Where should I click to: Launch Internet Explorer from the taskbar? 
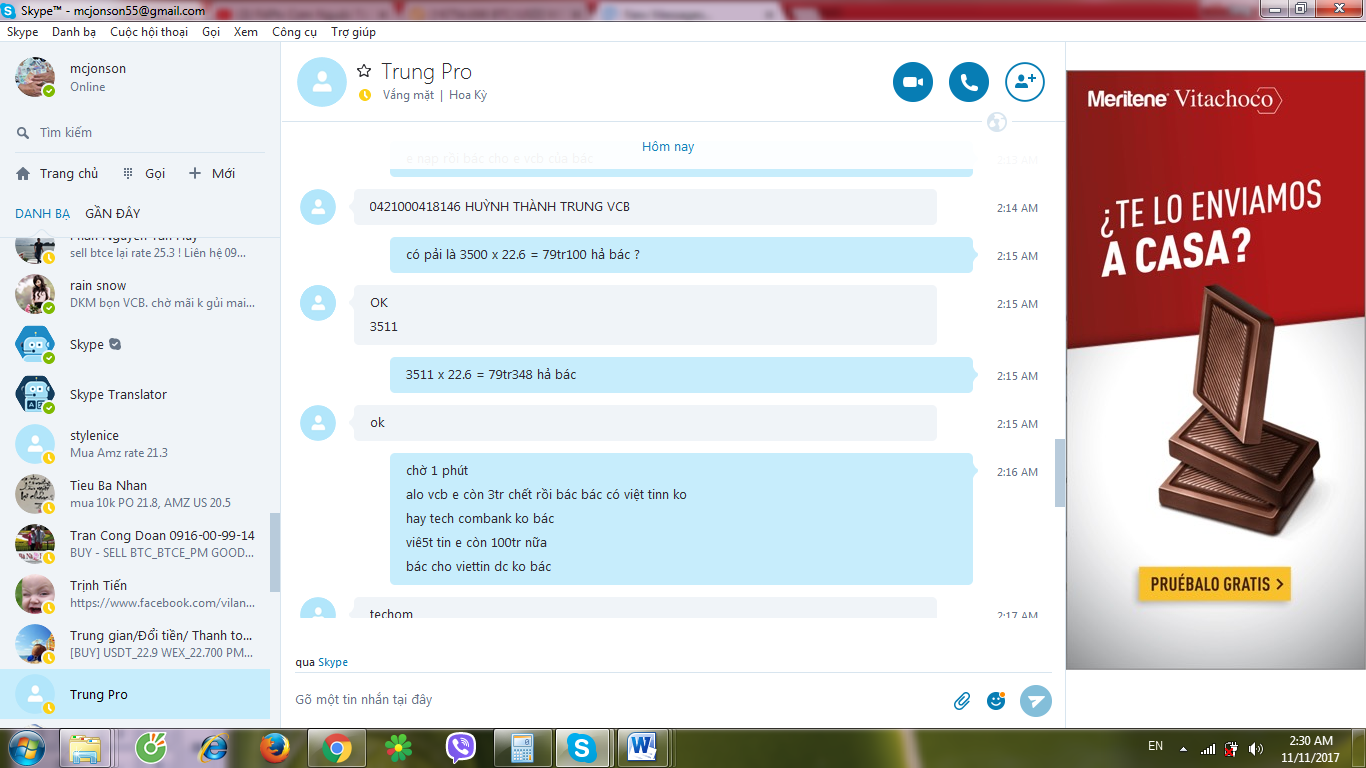point(213,747)
